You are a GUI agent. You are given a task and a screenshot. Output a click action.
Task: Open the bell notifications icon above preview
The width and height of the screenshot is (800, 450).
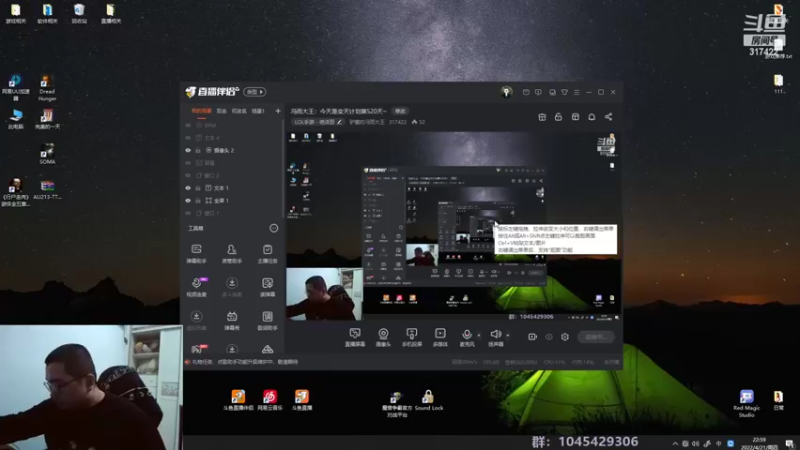591,117
